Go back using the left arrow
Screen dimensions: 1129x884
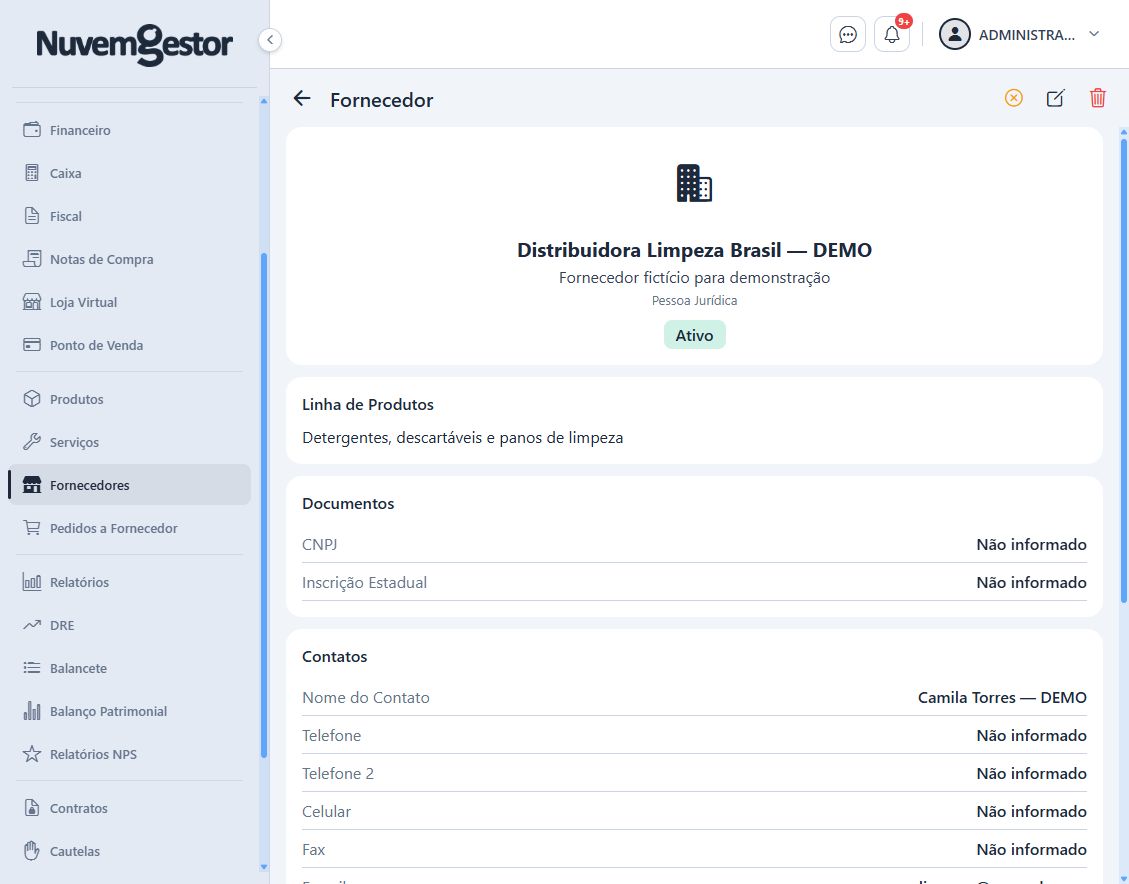(x=302, y=99)
